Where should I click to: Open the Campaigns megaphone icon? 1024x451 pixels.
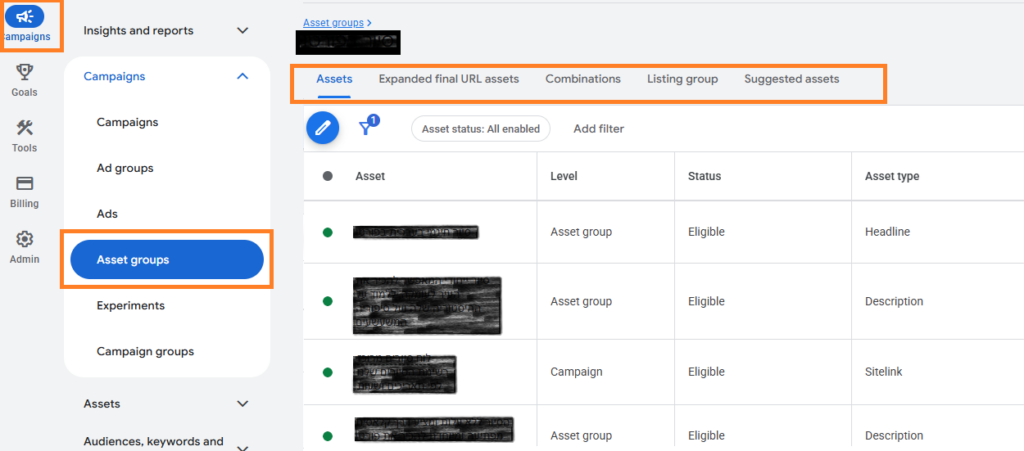click(x=25, y=17)
